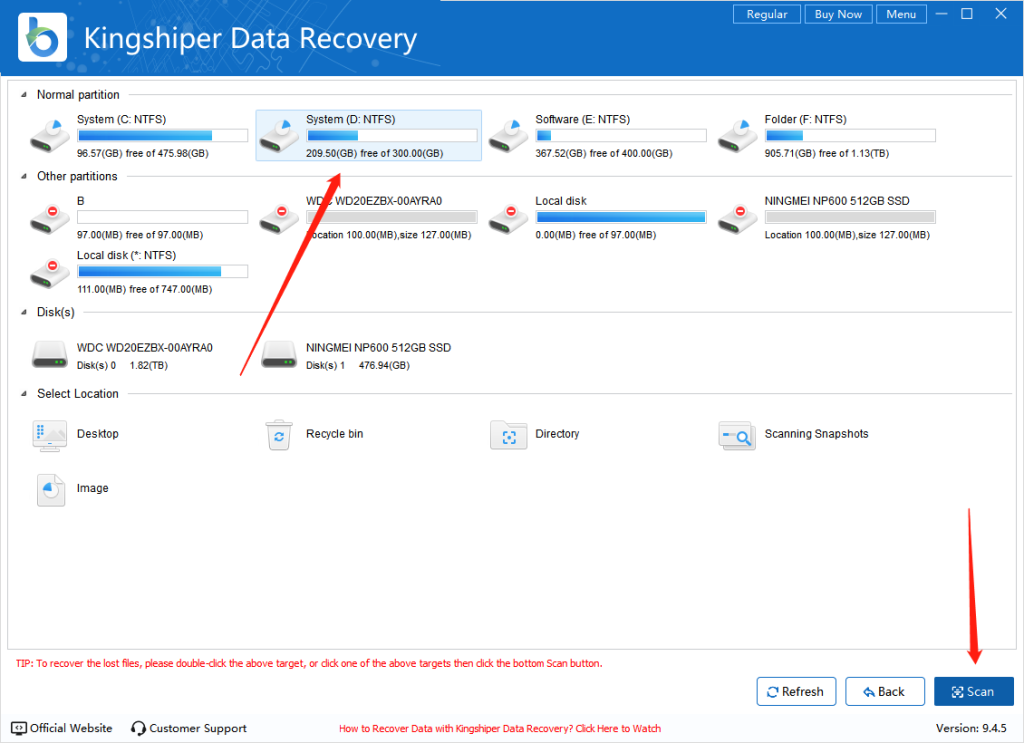1024x743 pixels.
Task: Open the How to Recover Data tutorial link
Action: click(500, 729)
